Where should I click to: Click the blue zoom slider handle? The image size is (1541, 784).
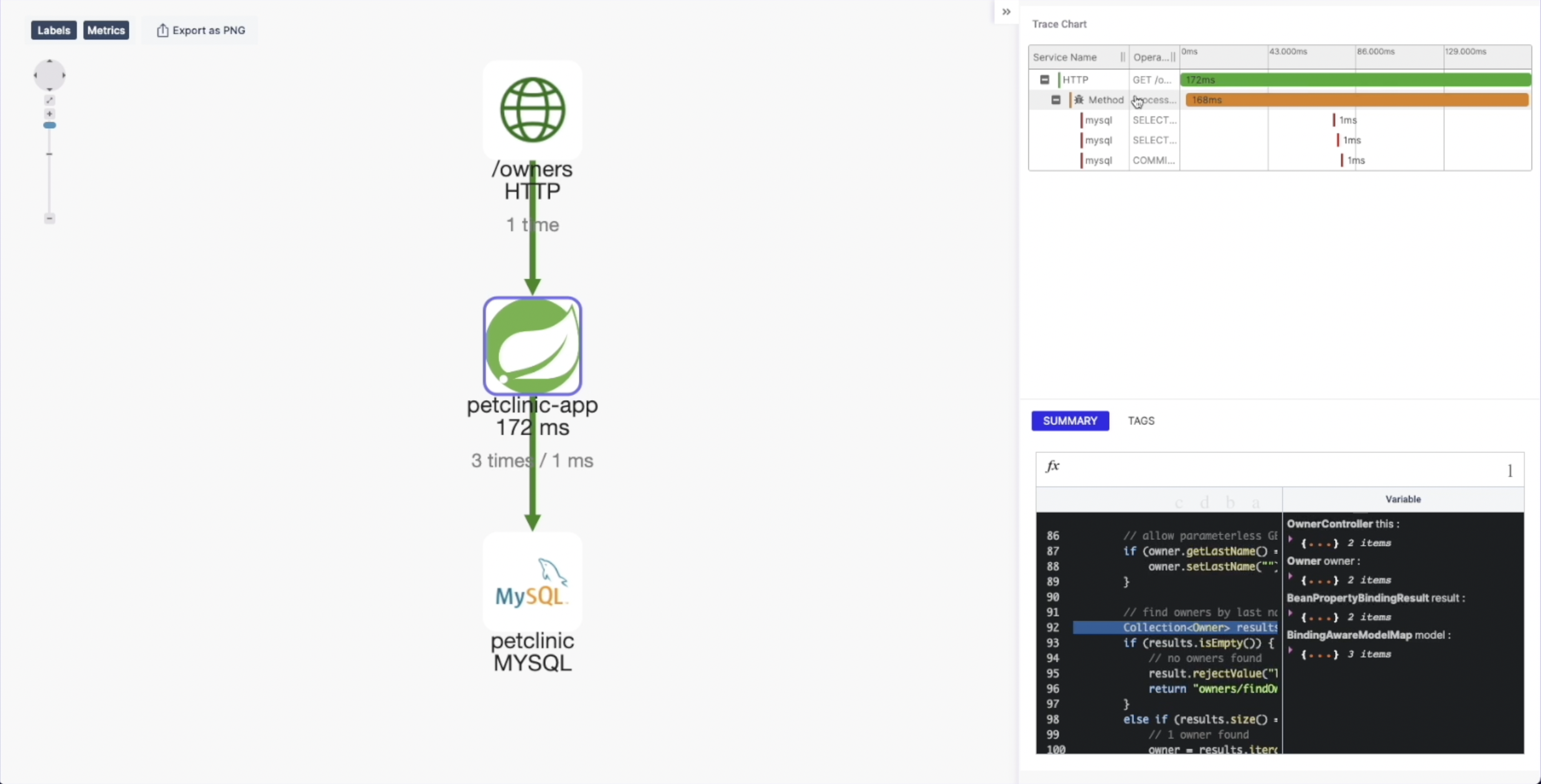click(50, 126)
